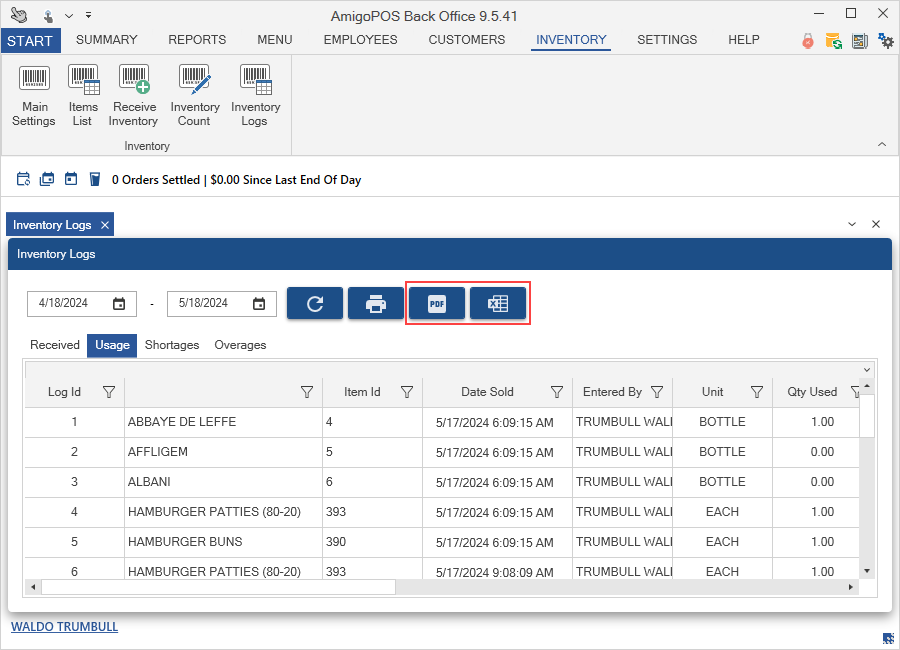Open Receive Inventory
The height and width of the screenshot is (650, 900).
click(133, 95)
